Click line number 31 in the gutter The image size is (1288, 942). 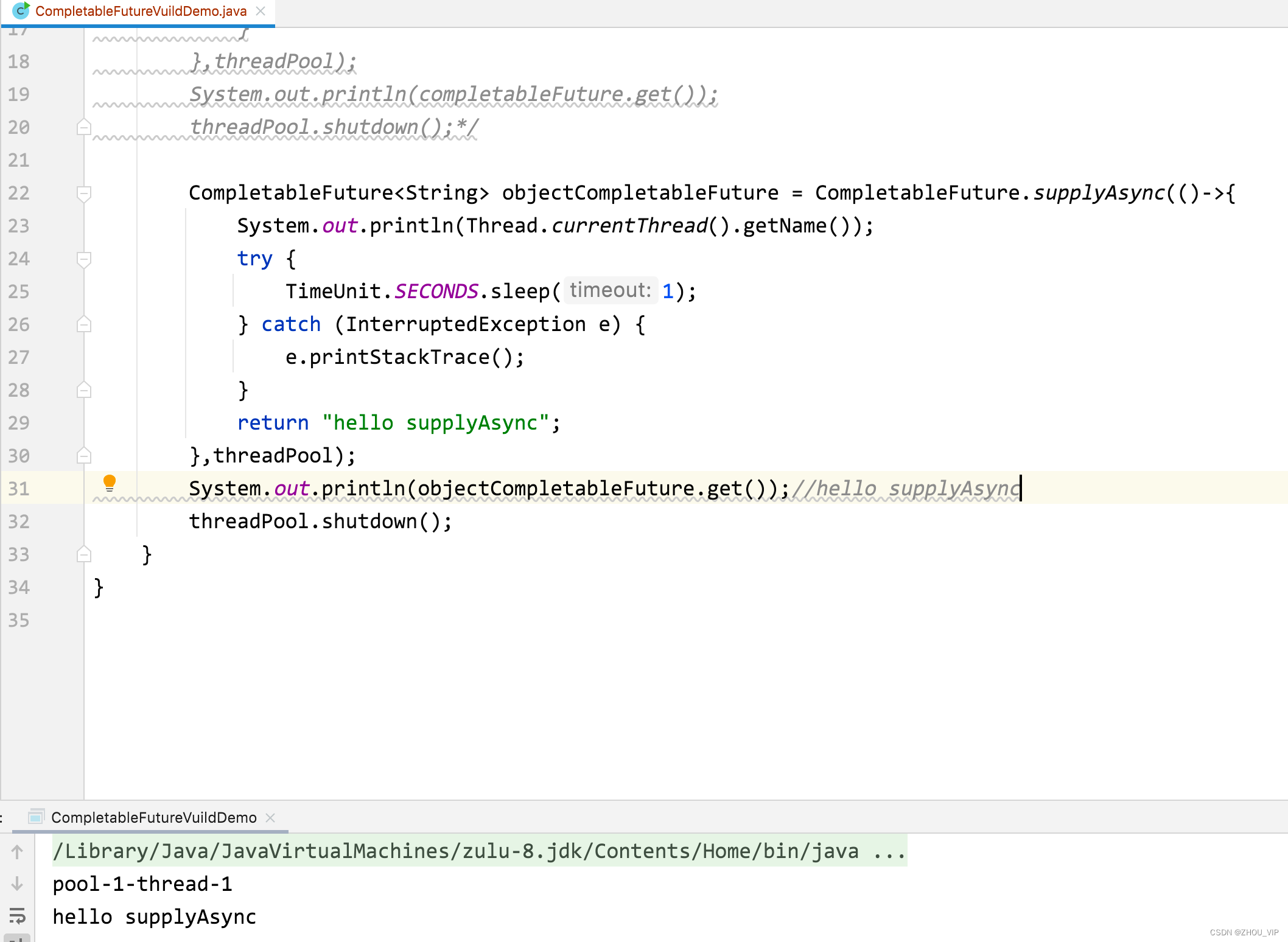pos(19,489)
